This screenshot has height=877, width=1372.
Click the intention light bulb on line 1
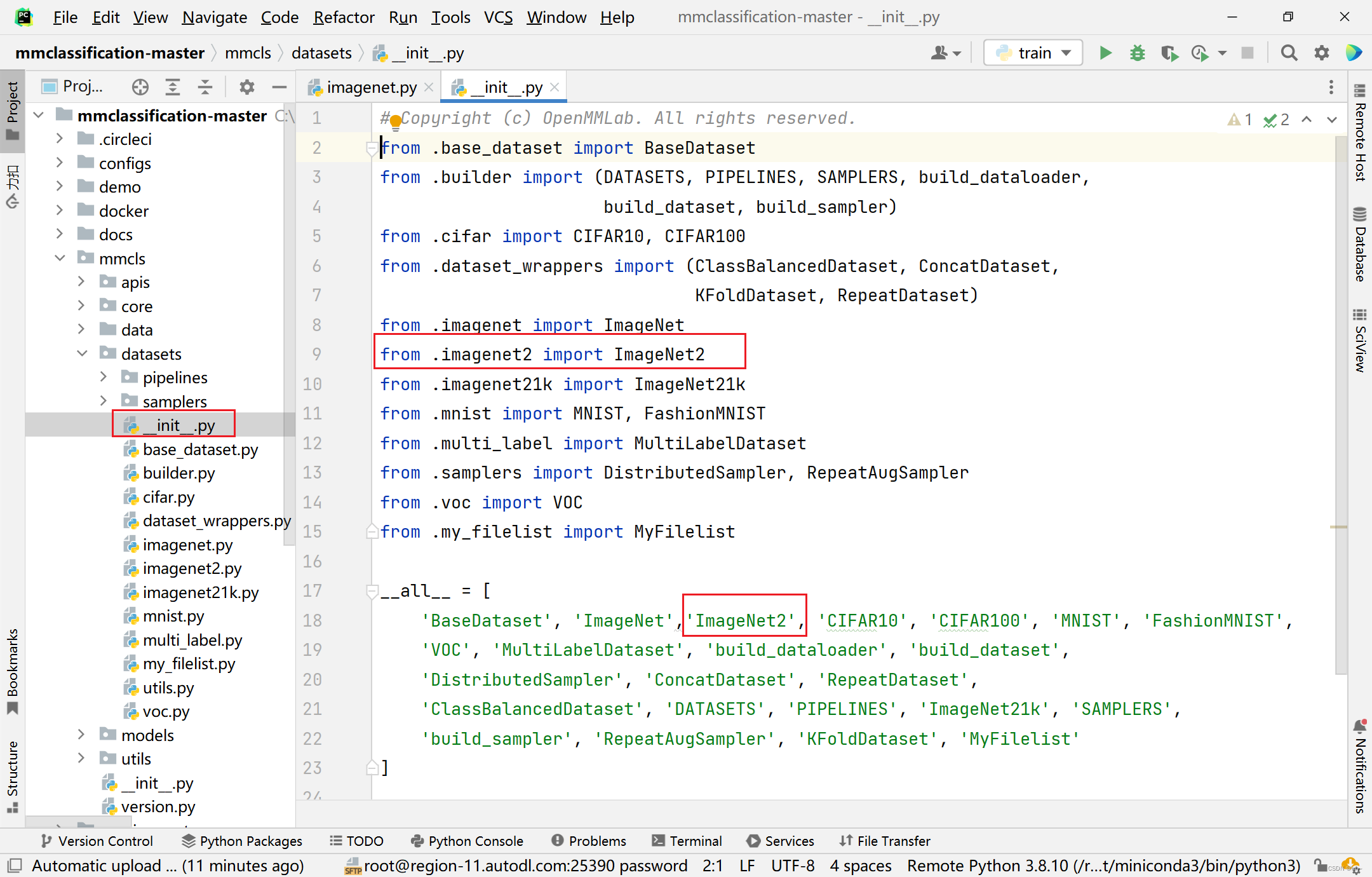(x=395, y=122)
